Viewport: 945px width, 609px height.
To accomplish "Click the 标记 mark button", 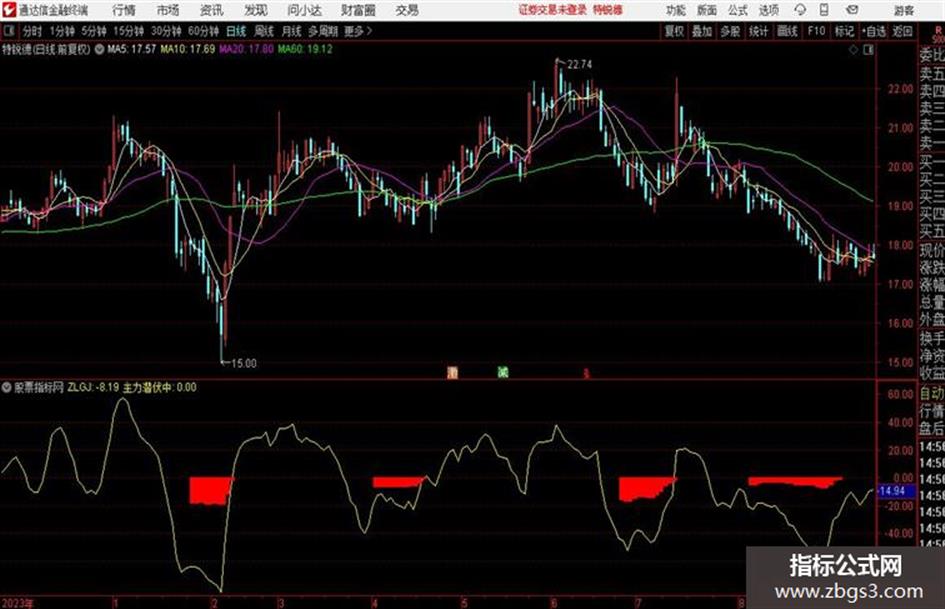I will (x=844, y=31).
